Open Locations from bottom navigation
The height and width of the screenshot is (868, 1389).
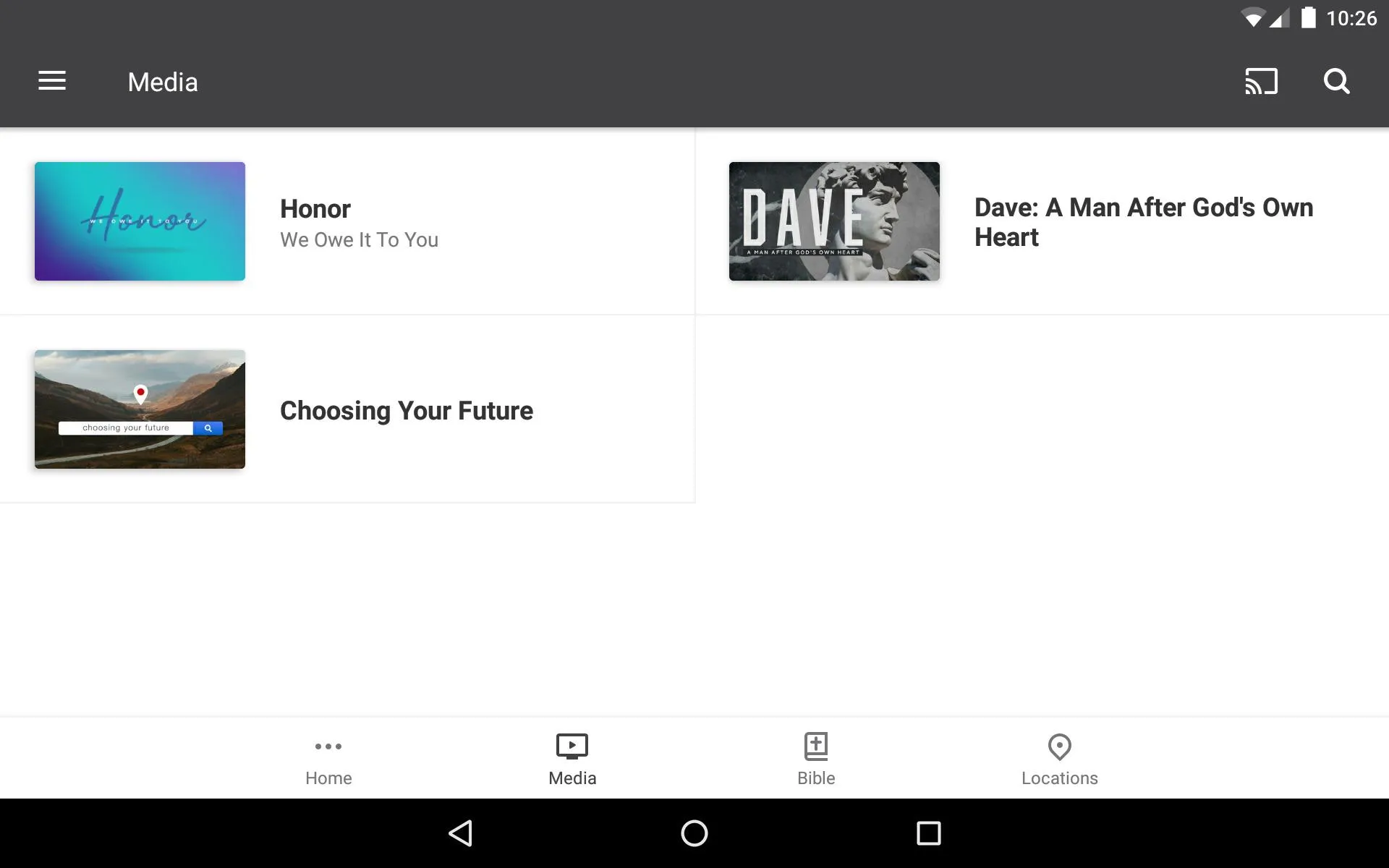point(1058,757)
